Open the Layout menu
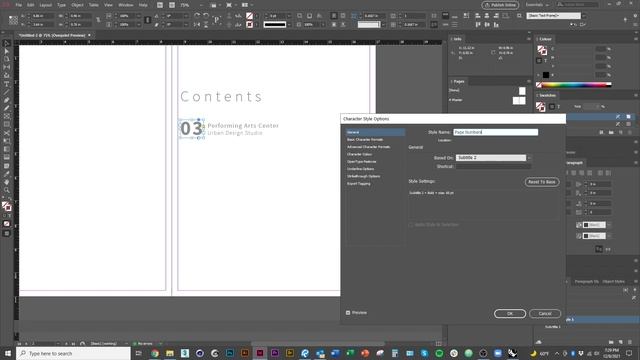Image resolution: width=640 pixels, height=360 pixels. pos(46,5)
